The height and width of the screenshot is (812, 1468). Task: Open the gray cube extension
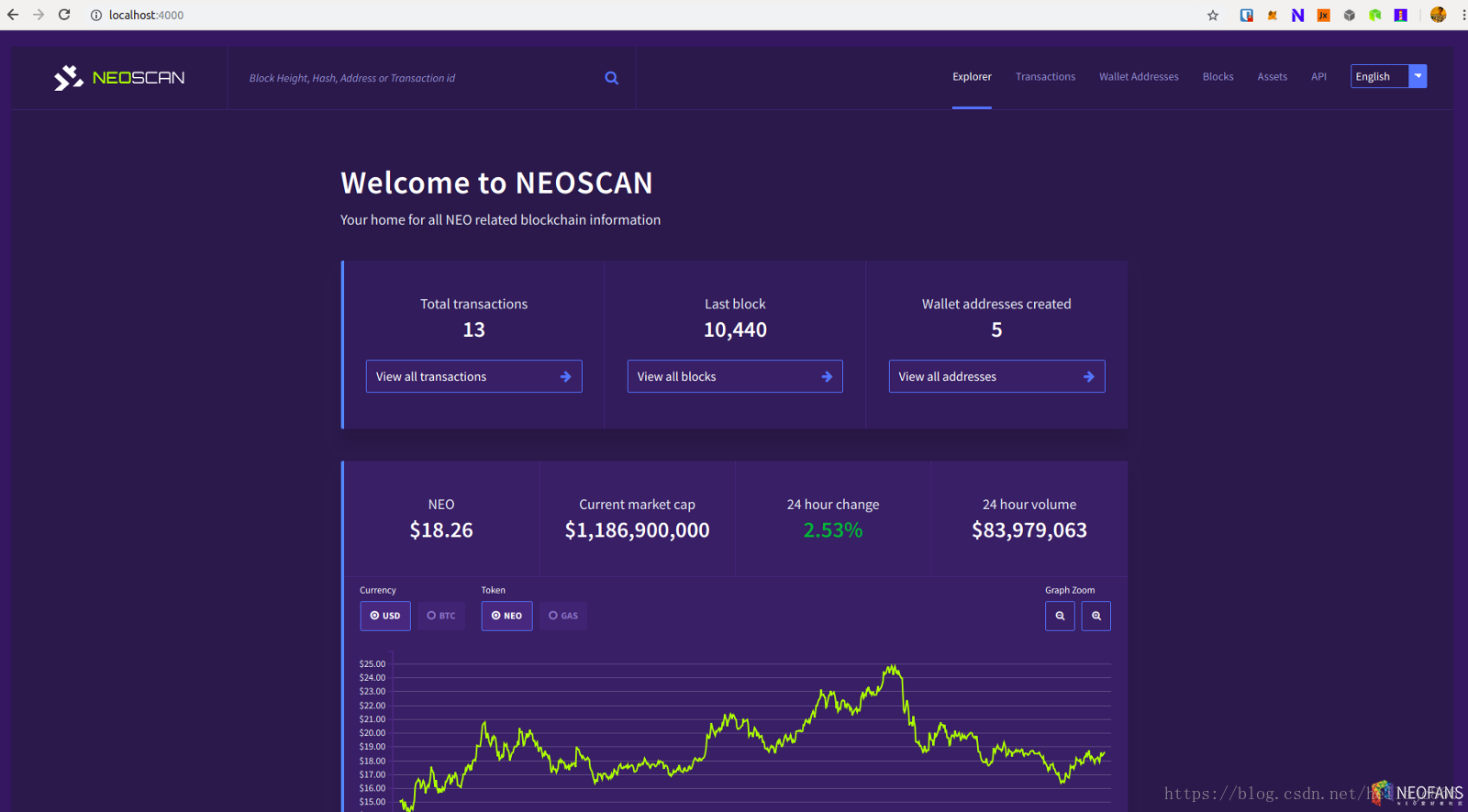(1349, 15)
